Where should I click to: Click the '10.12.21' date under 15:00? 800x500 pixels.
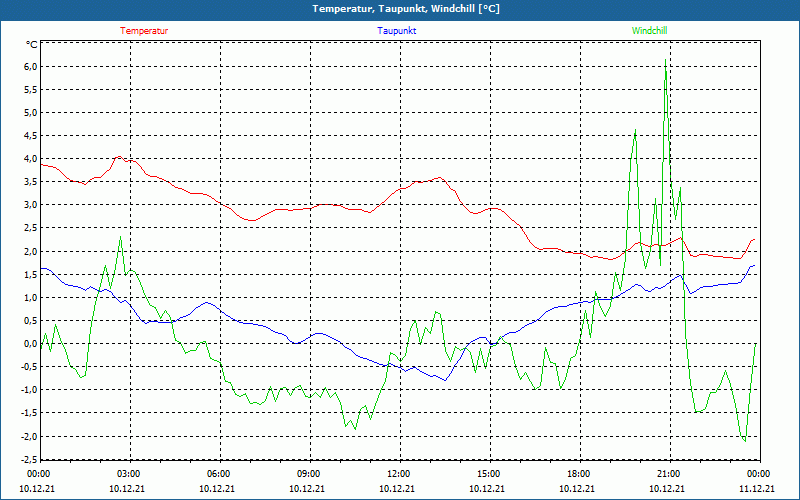pos(487,488)
